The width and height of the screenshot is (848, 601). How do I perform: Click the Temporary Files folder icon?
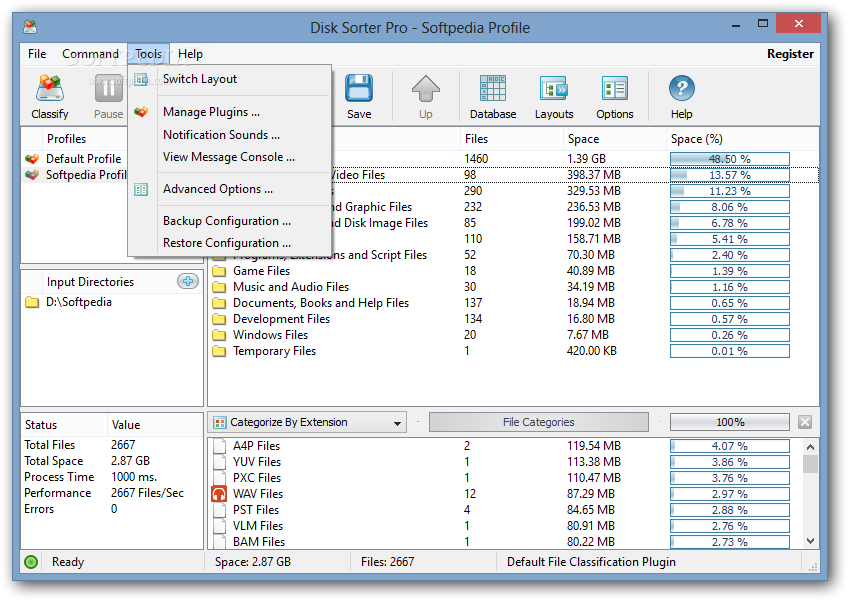pos(219,351)
